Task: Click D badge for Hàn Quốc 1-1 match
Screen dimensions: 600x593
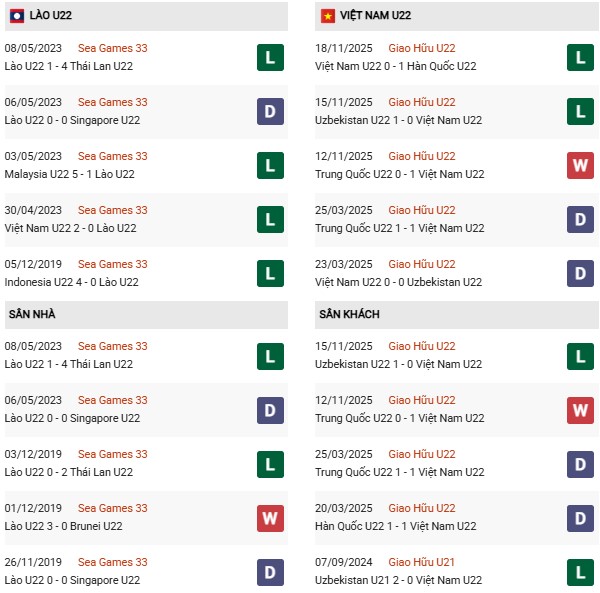Action: pos(580,518)
